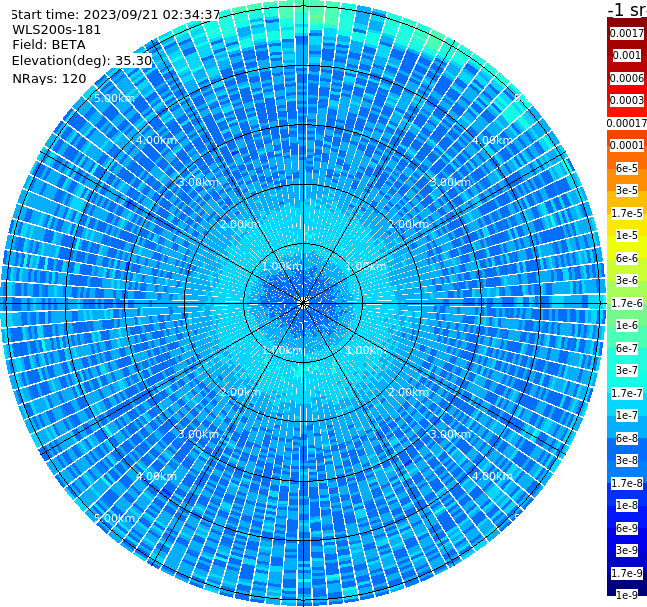Click the scan origin at the plot center
Image resolution: width=647 pixels, height=607 pixels.
pyautogui.click(x=303, y=303)
